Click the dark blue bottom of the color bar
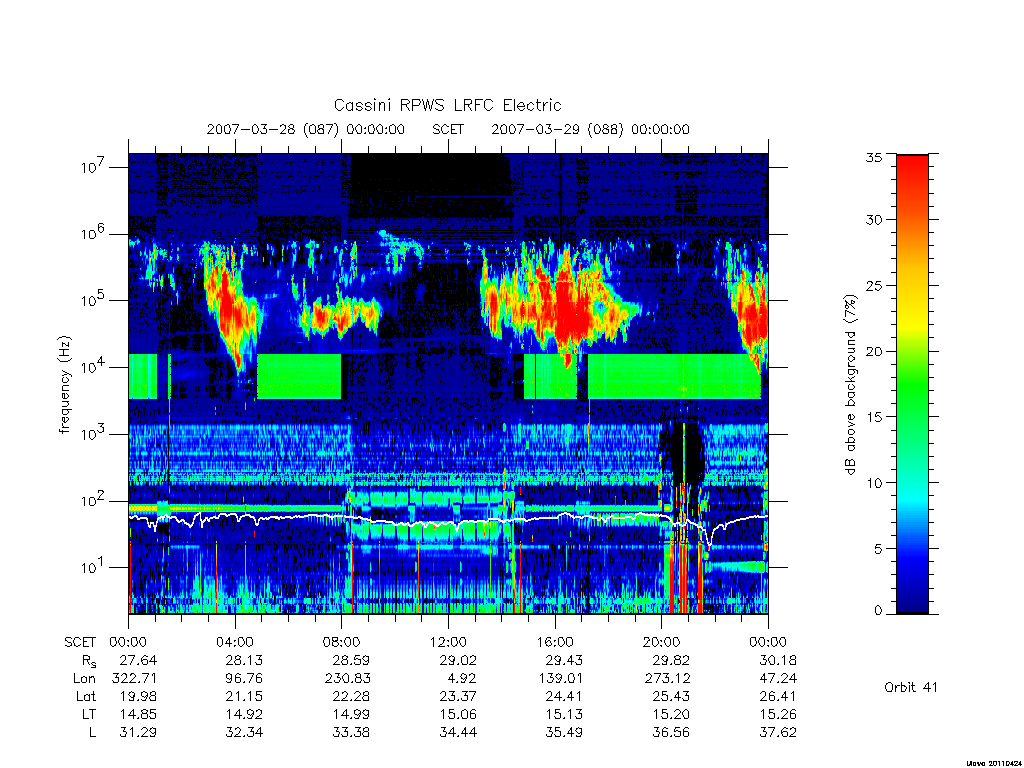Image resolution: width=1024 pixels, height=768 pixels. (x=912, y=601)
